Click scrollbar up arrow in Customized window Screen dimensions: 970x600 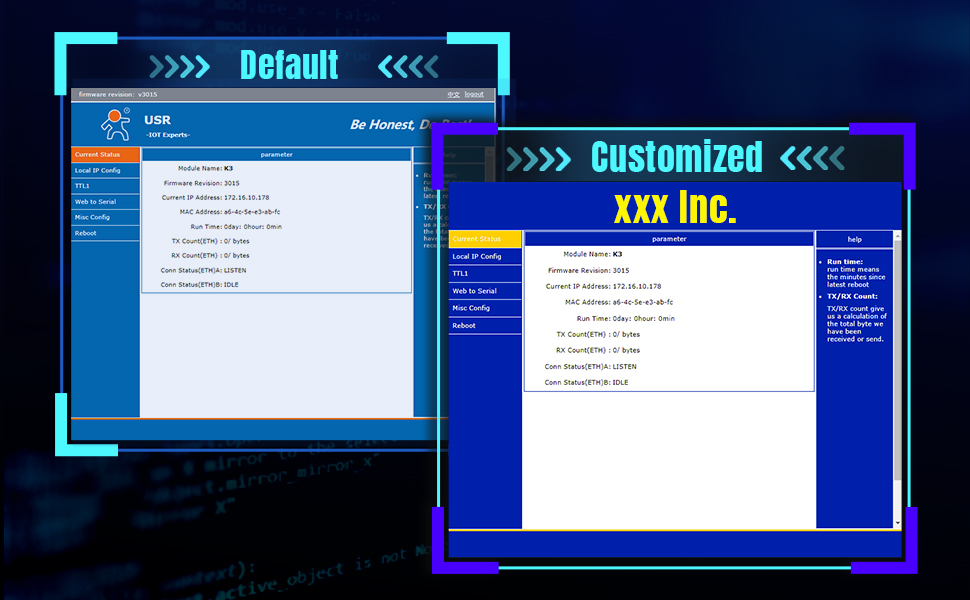[898, 235]
